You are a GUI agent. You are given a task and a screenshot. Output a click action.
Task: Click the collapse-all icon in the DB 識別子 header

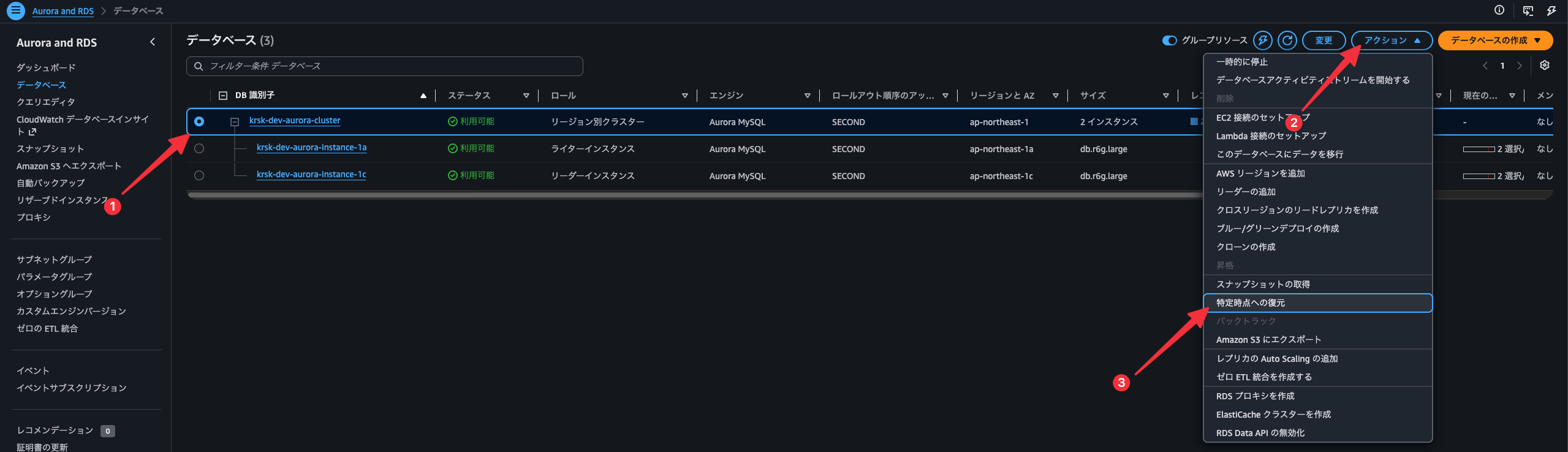pyautogui.click(x=223, y=96)
